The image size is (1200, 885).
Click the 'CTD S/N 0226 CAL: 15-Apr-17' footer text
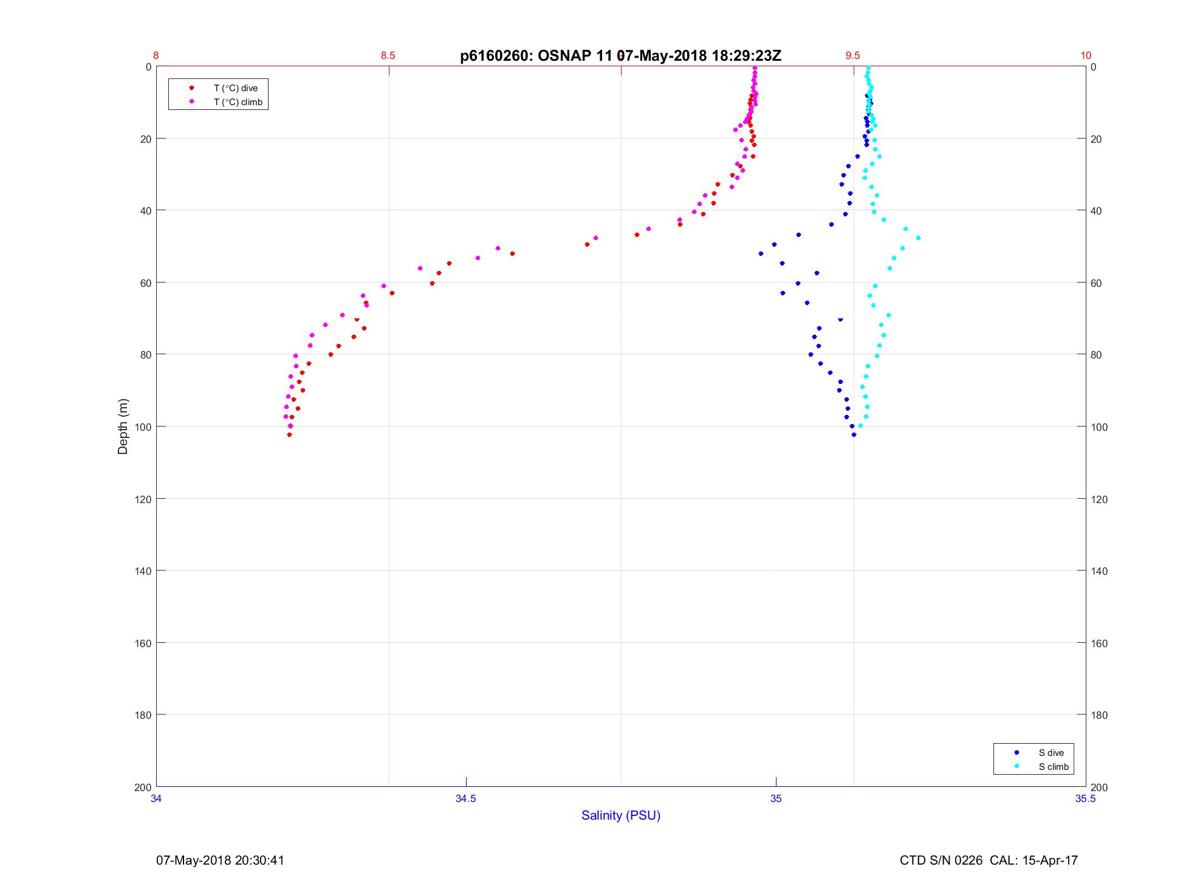(989, 860)
